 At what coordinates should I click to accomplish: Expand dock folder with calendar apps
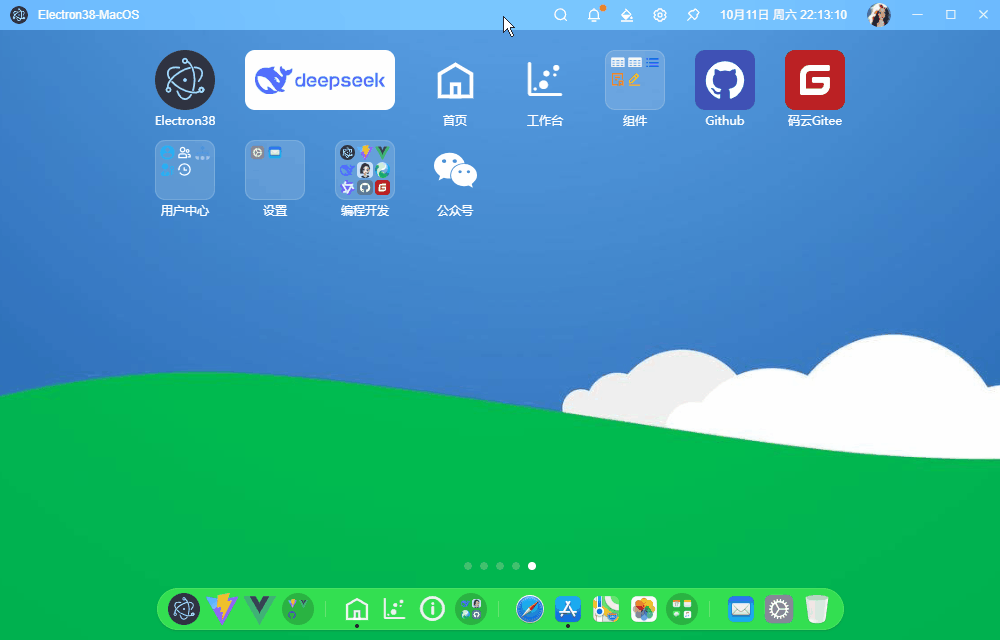pos(682,609)
